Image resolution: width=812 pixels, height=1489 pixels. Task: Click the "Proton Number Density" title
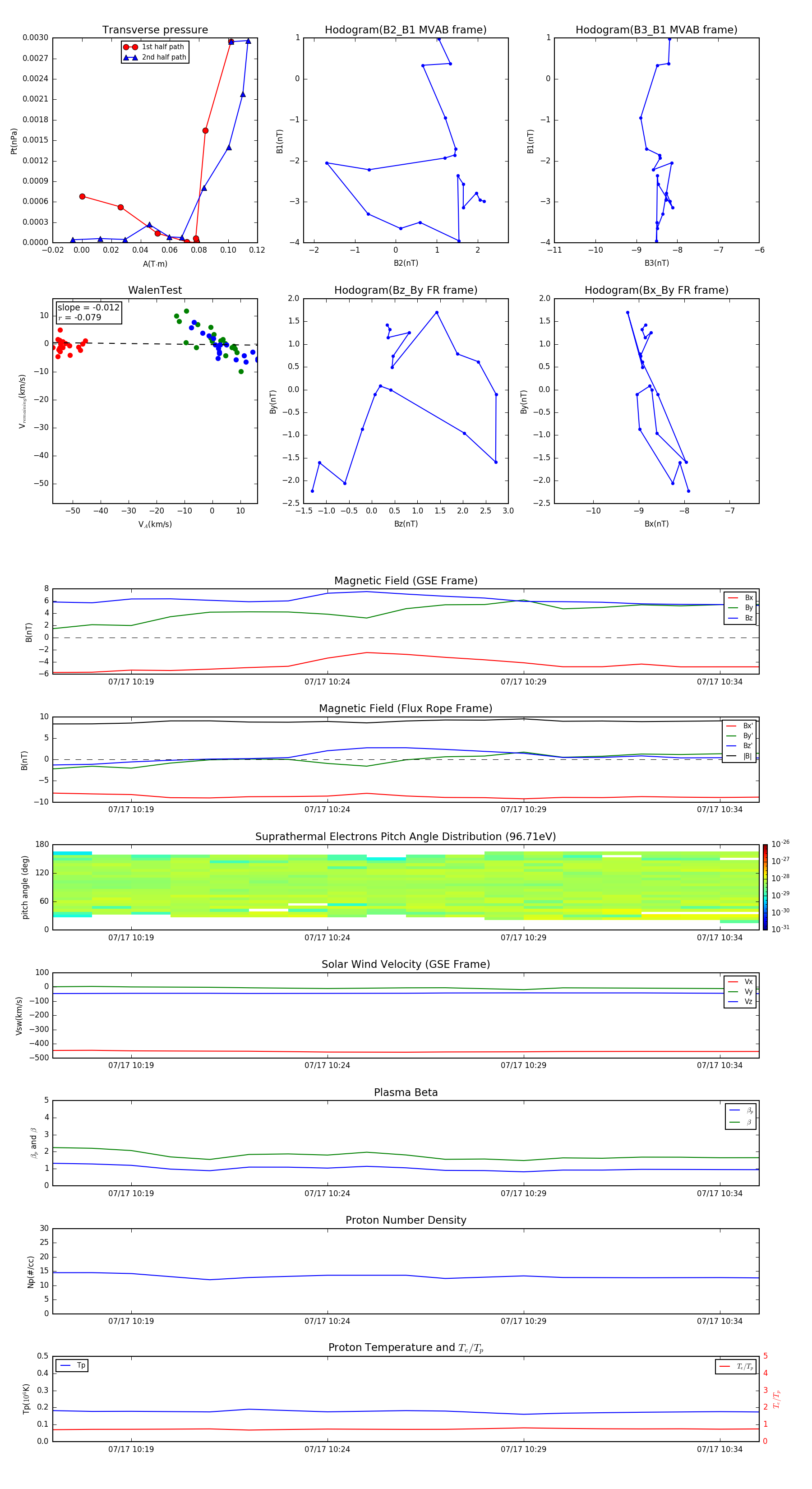click(406, 1220)
